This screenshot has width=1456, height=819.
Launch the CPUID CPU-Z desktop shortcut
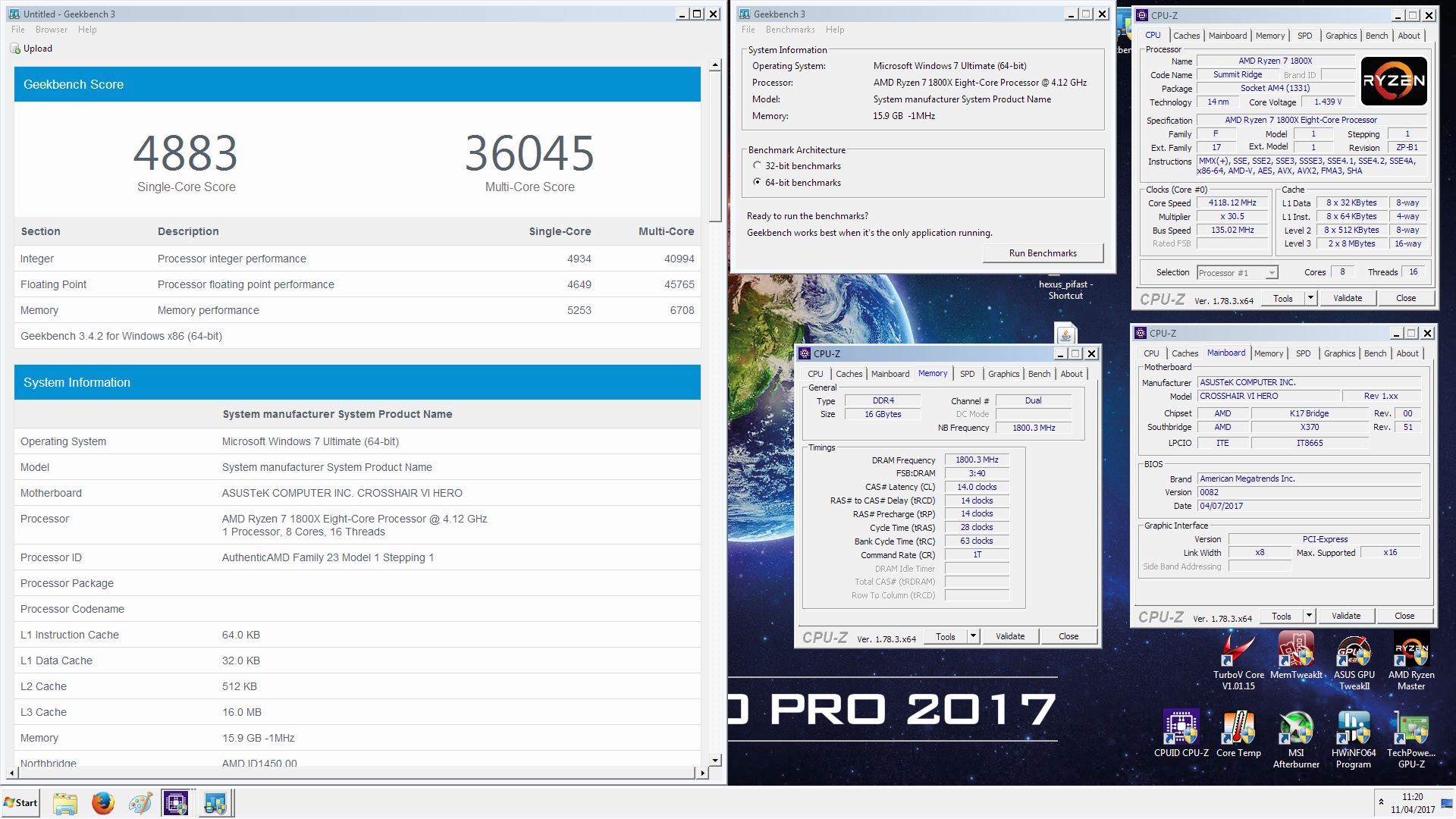[1181, 733]
